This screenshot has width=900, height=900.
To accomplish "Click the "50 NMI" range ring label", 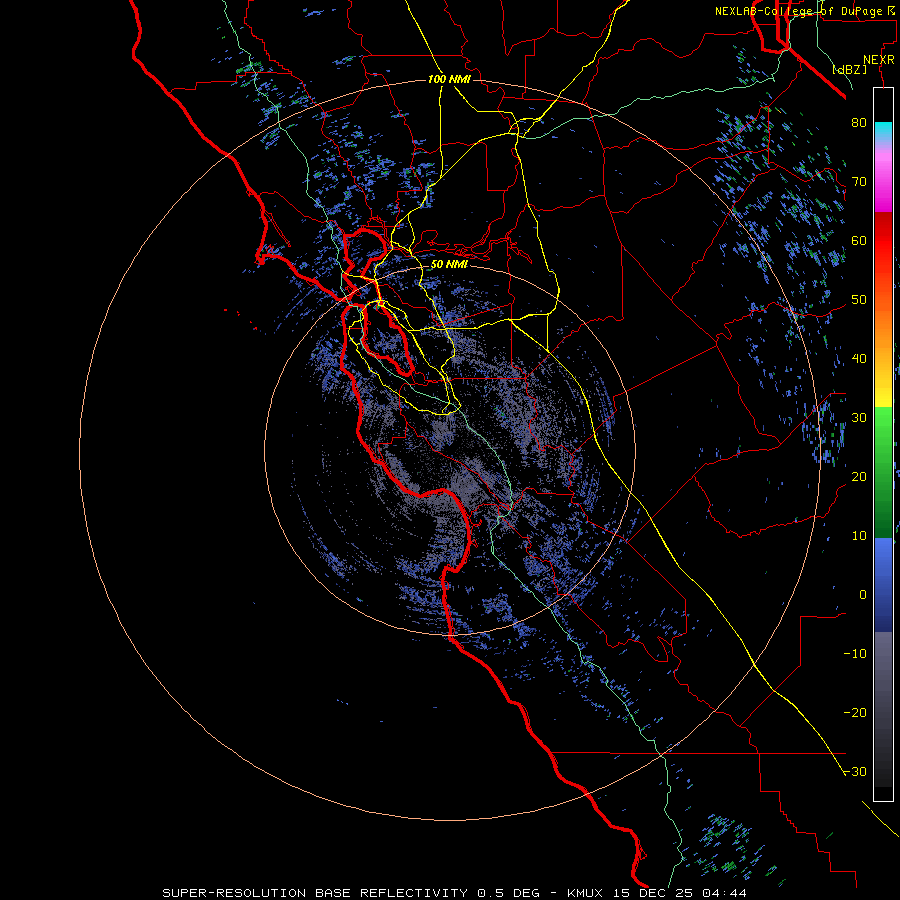I will click(x=449, y=265).
